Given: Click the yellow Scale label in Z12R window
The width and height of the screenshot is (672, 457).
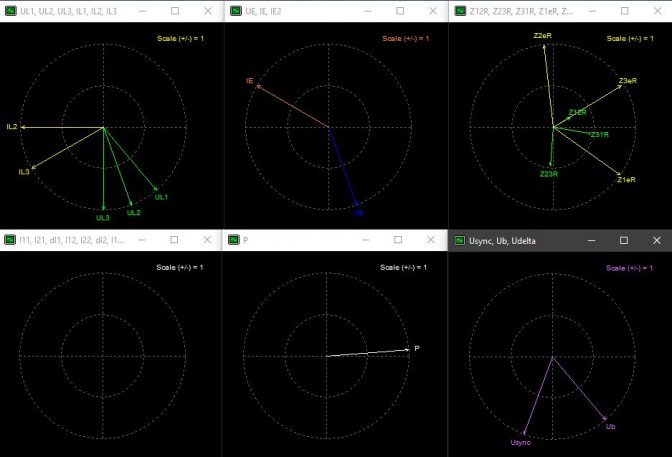Looking at the screenshot, I should click(x=626, y=38).
